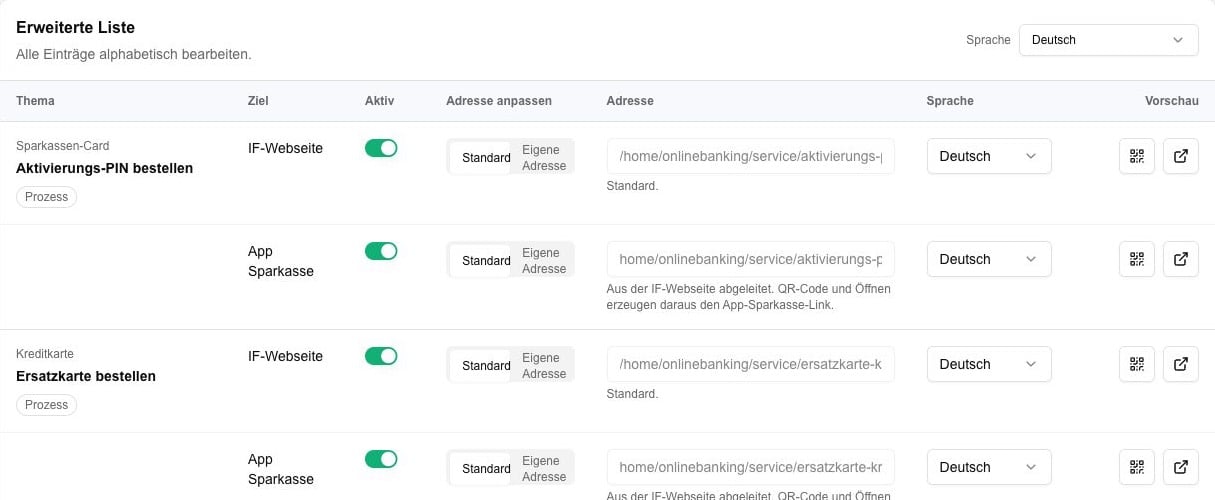Select Eigene Adresse for Ersatzkarte App Sparkasse
The image size is (1215, 500).
tap(543, 469)
